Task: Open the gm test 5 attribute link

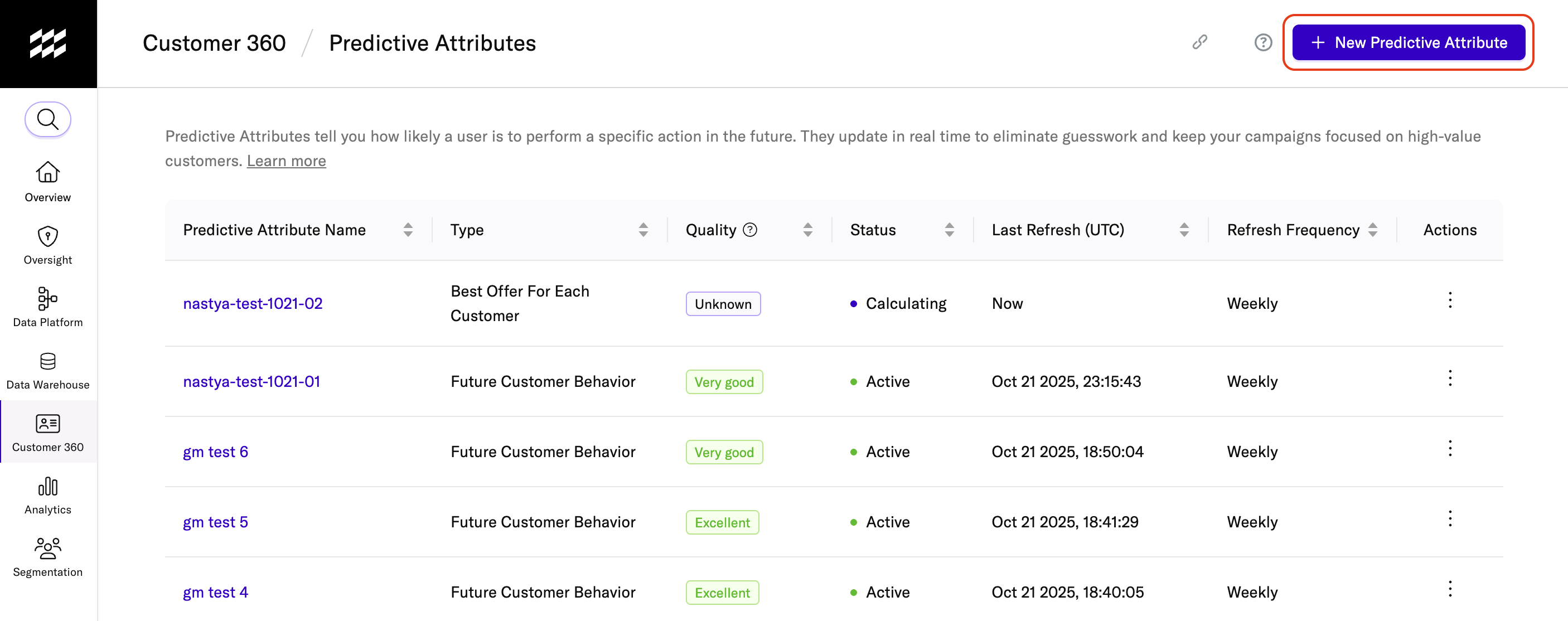Action: 215,522
